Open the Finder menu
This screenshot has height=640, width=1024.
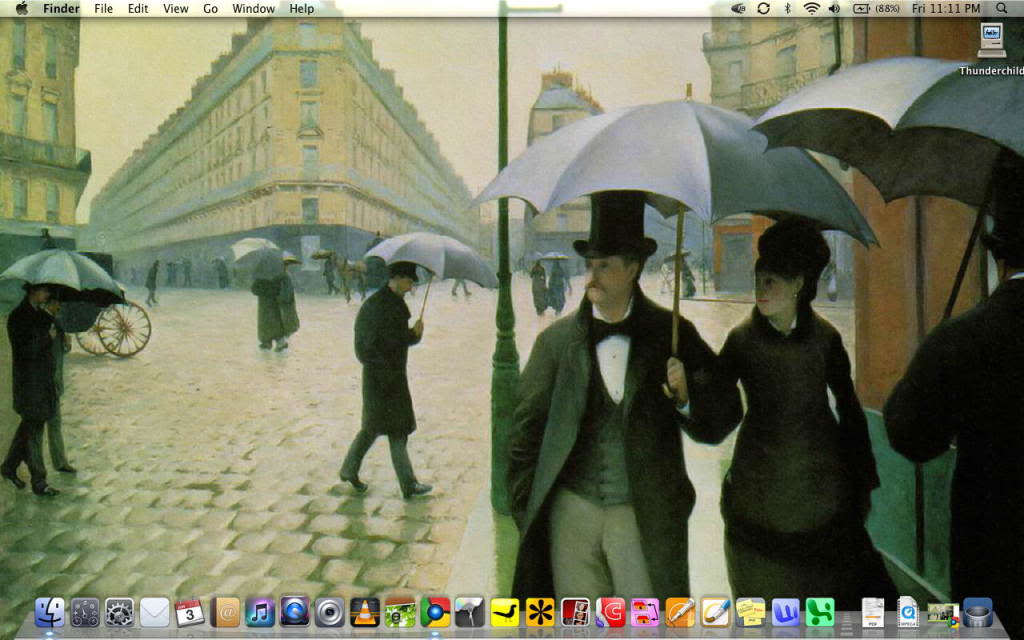[x=61, y=8]
